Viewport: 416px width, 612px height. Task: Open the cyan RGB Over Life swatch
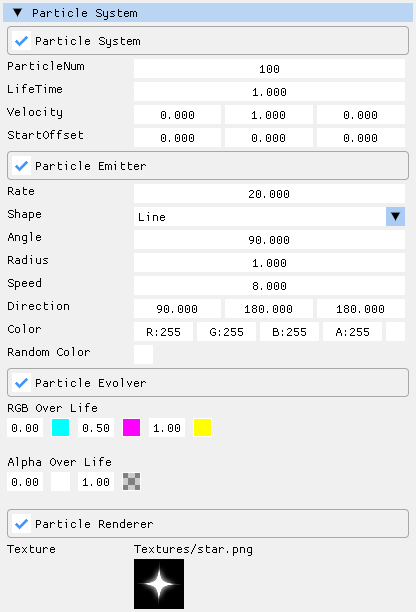60,427
